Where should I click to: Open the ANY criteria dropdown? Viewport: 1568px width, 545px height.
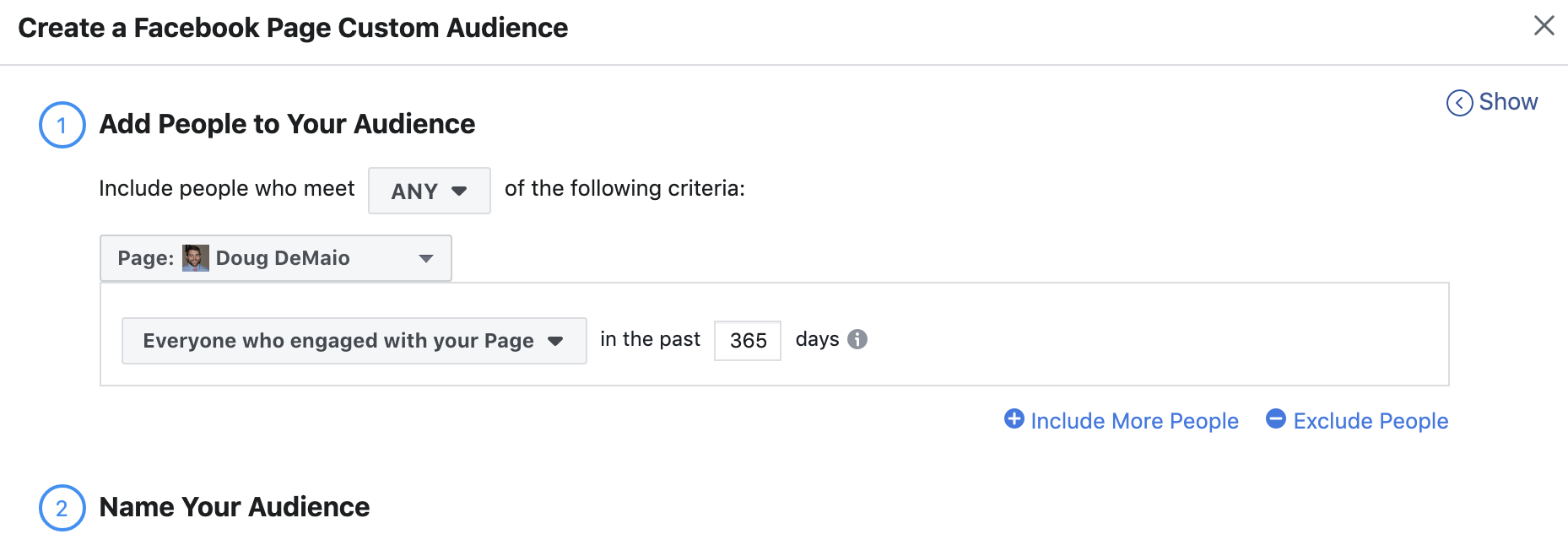tap(429, 191)
